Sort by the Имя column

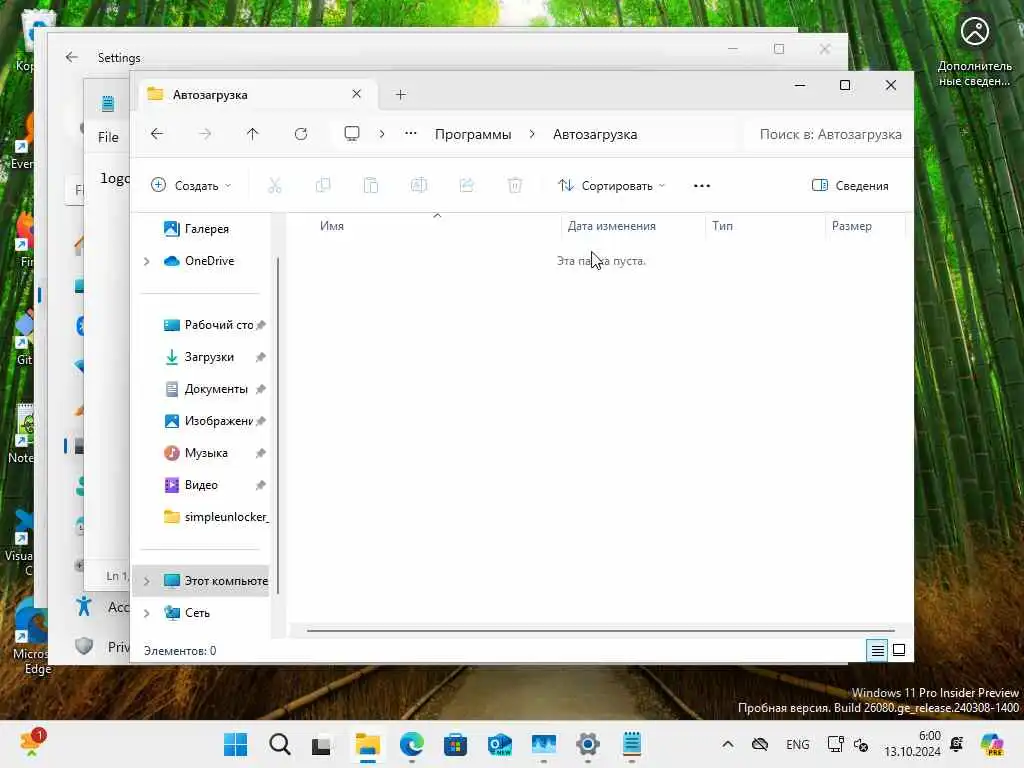click(332, 226)
